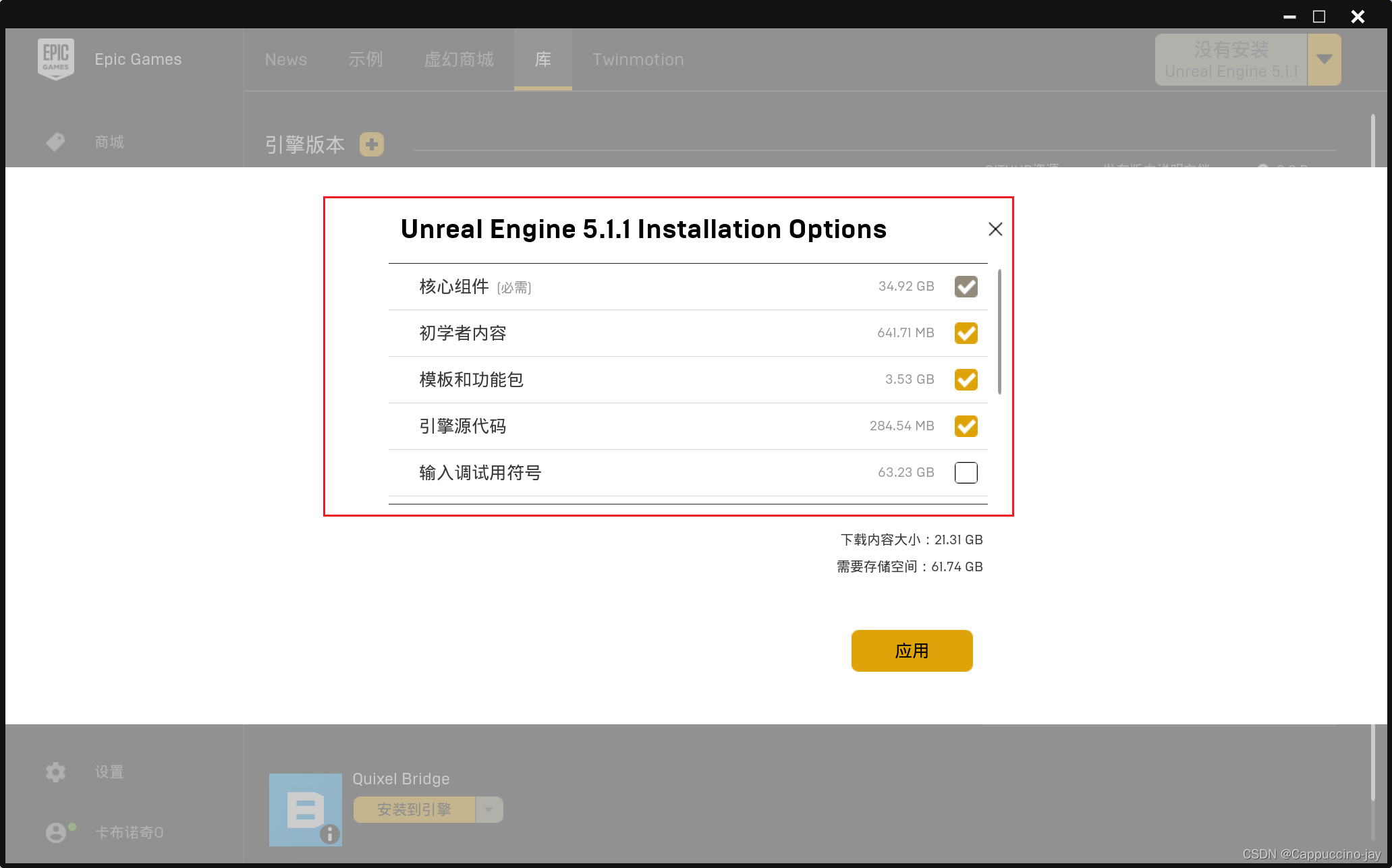
Task: Click the installation options list scrollbar
Action: [999, 332]
